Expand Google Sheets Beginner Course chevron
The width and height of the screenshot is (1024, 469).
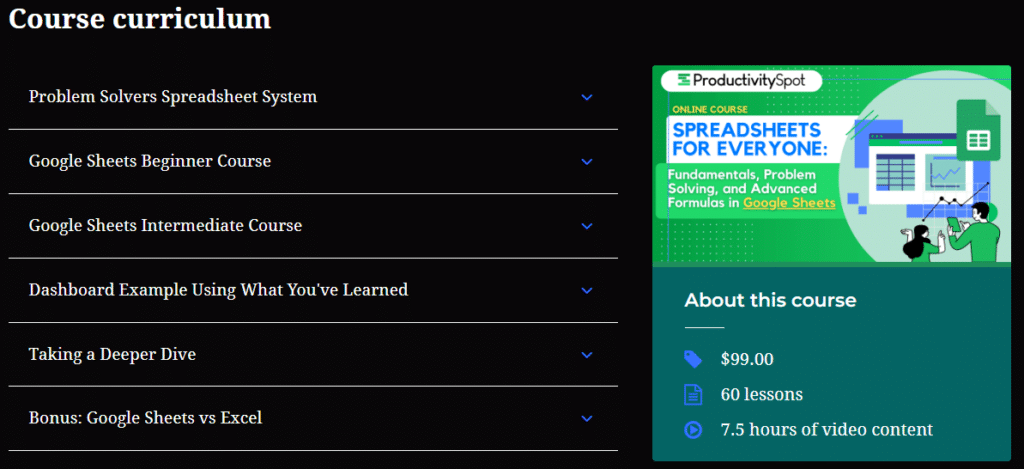[x=586, y=161]
